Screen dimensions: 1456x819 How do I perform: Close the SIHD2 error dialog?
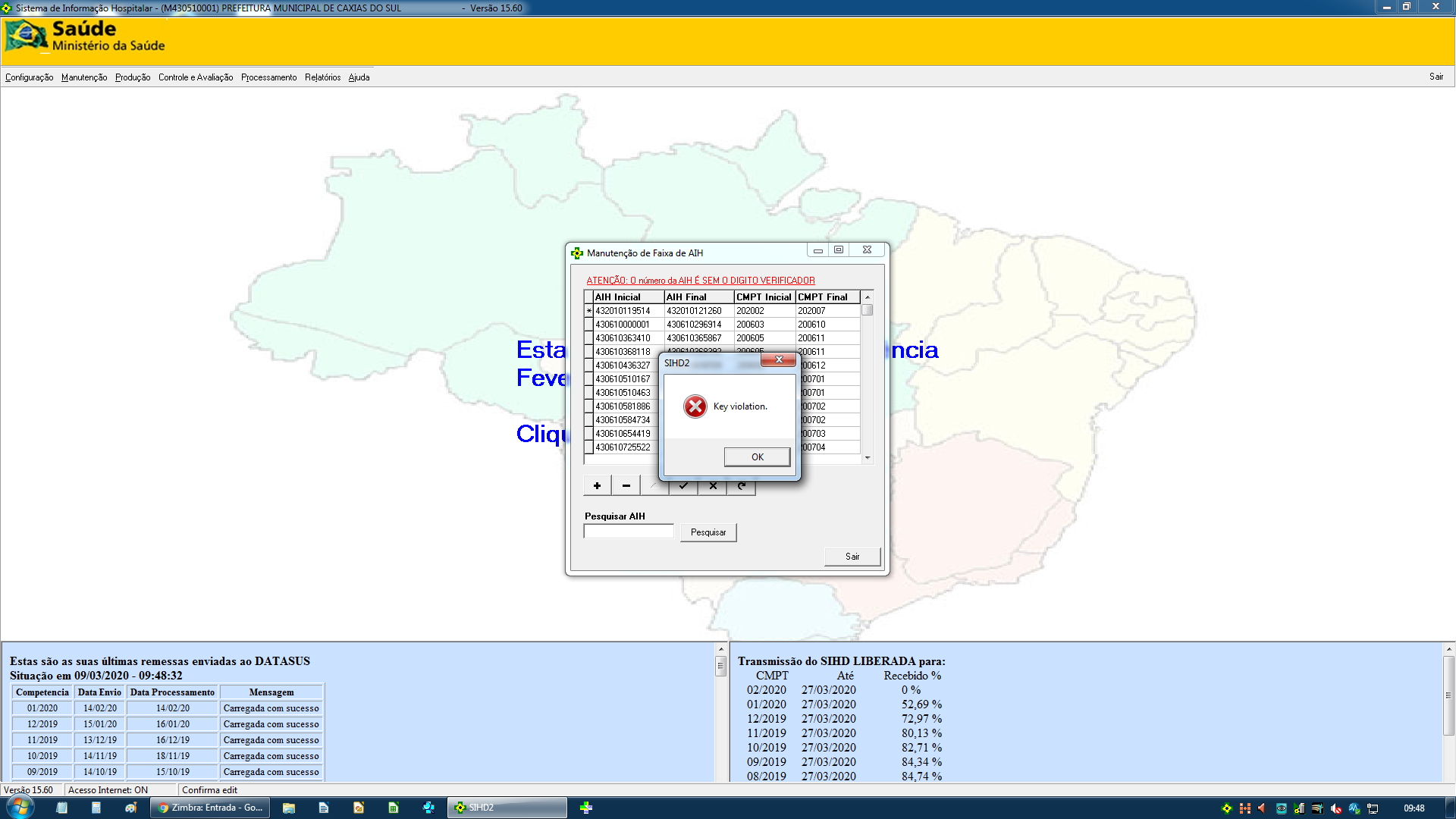778,360
